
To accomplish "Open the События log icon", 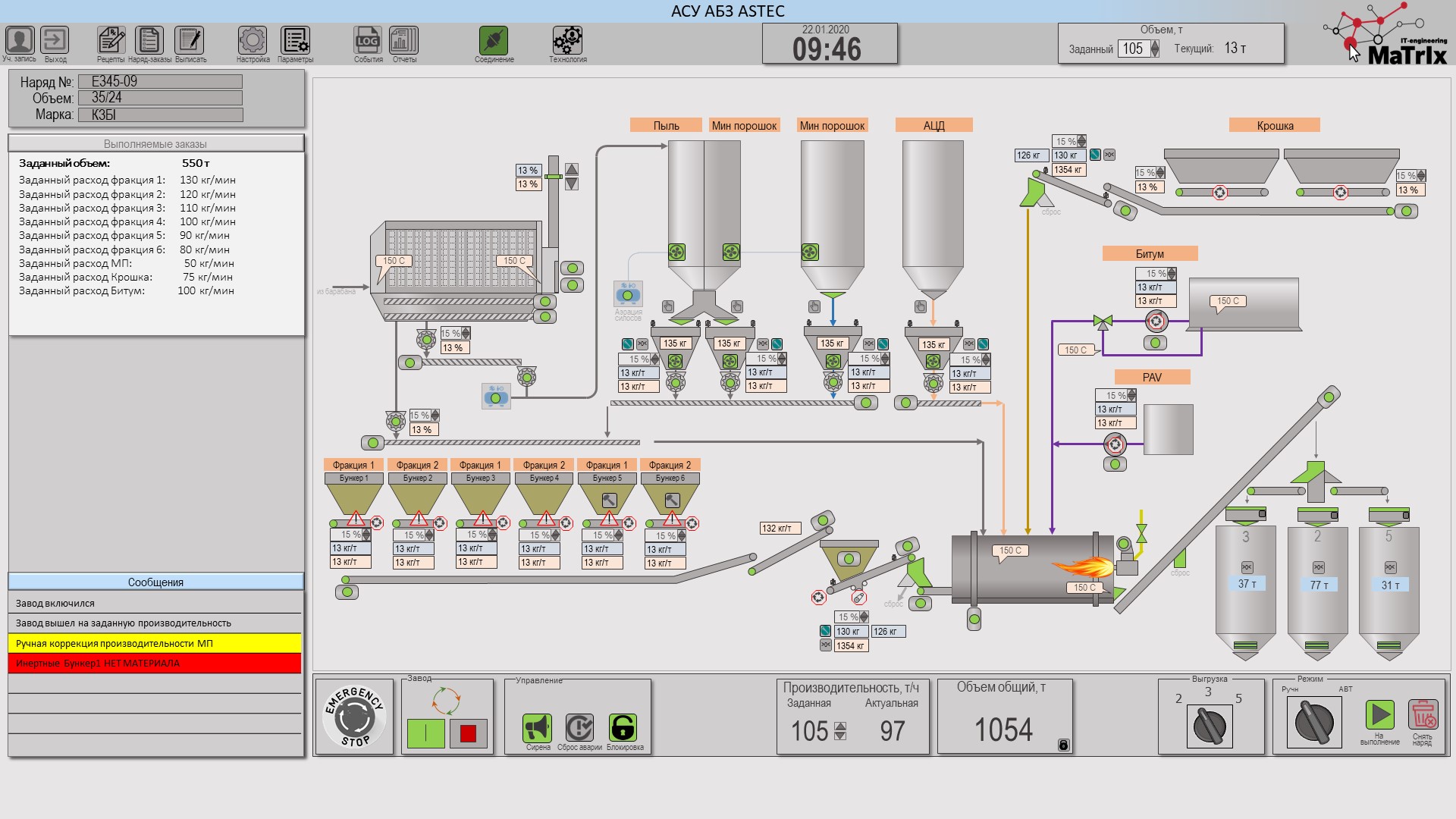I will (x=368, y=40).
